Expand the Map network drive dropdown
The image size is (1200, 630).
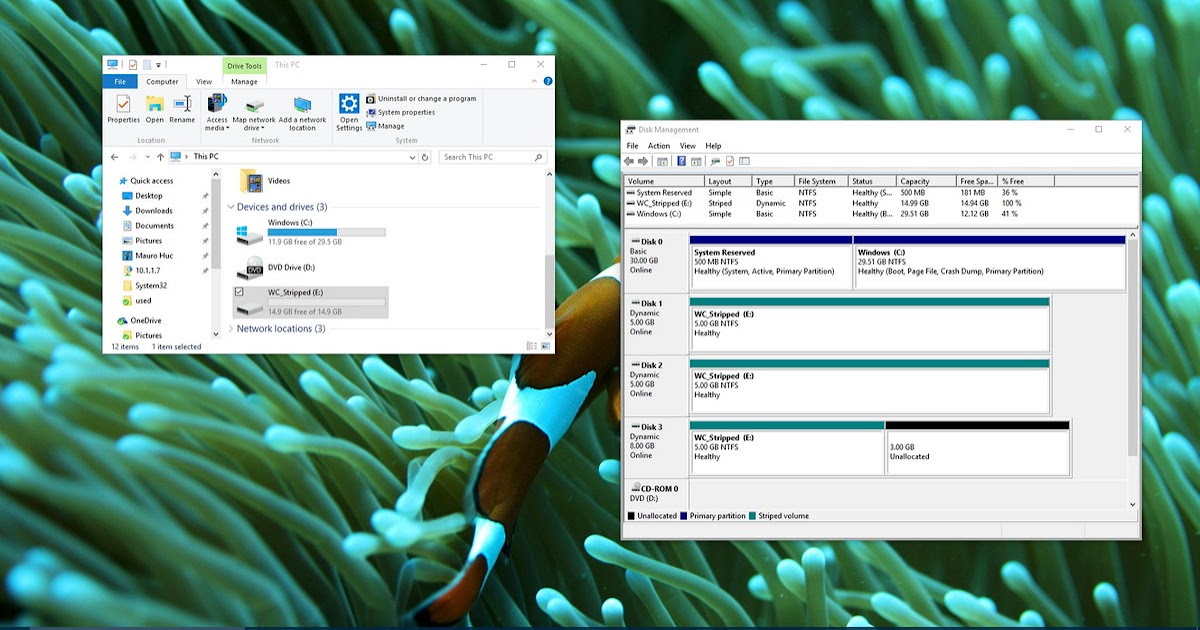(262, 127)
